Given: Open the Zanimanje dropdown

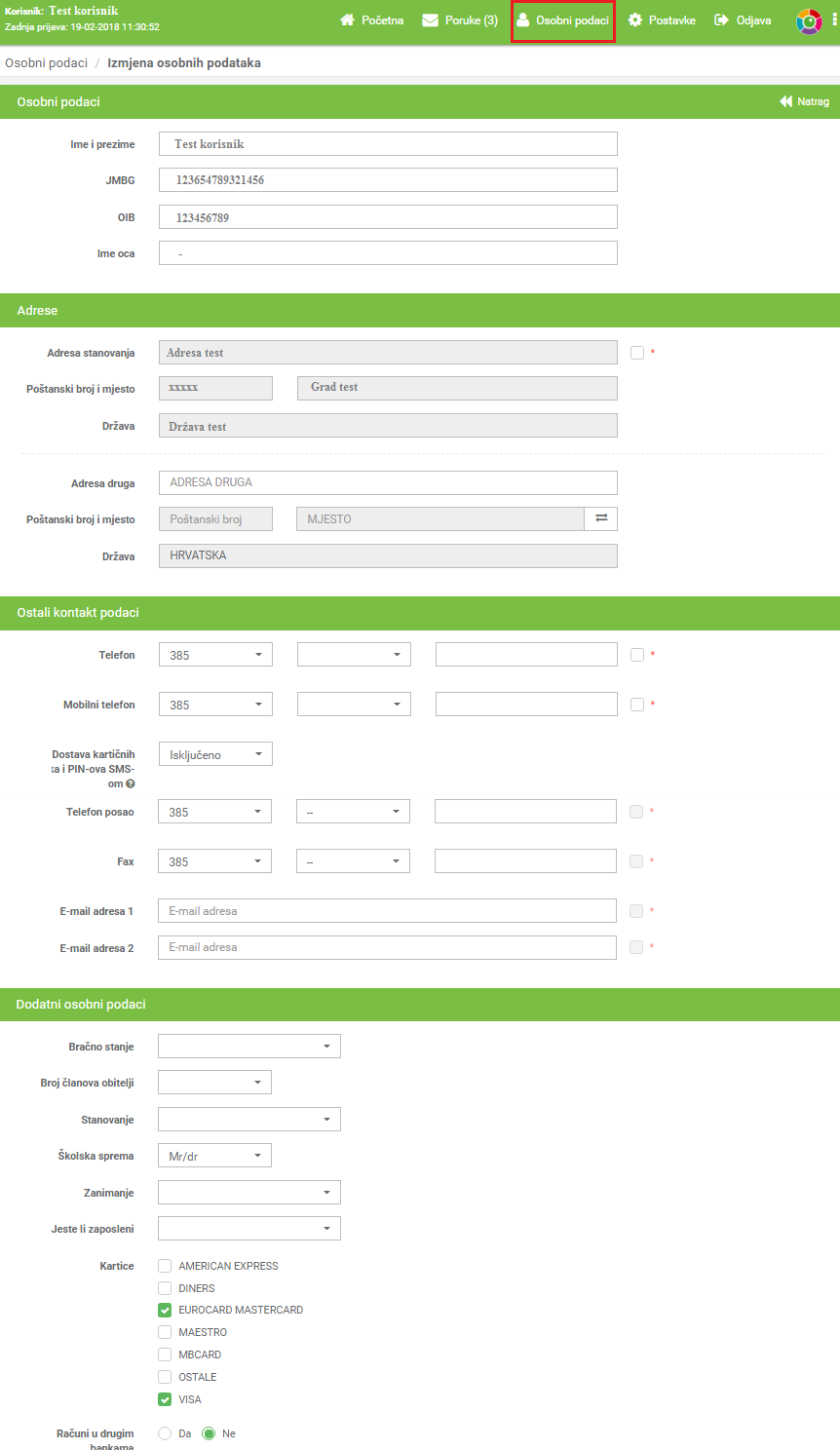Looking at the screenshot, I should 249,1193.
